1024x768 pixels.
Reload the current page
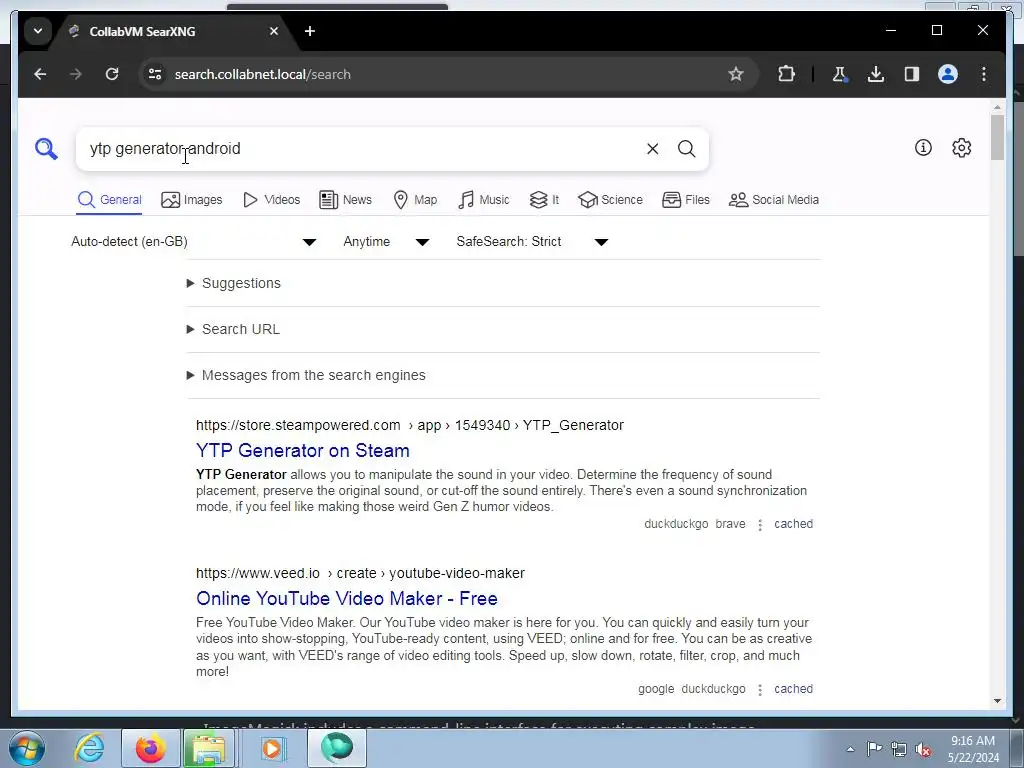pyautogui.click(x=112, y=74)
